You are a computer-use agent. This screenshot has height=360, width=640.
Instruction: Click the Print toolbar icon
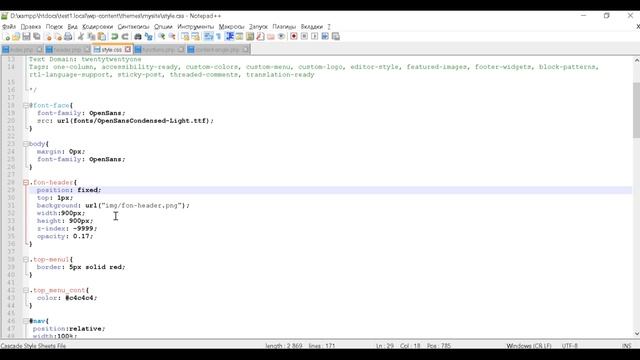pos(68,37)
